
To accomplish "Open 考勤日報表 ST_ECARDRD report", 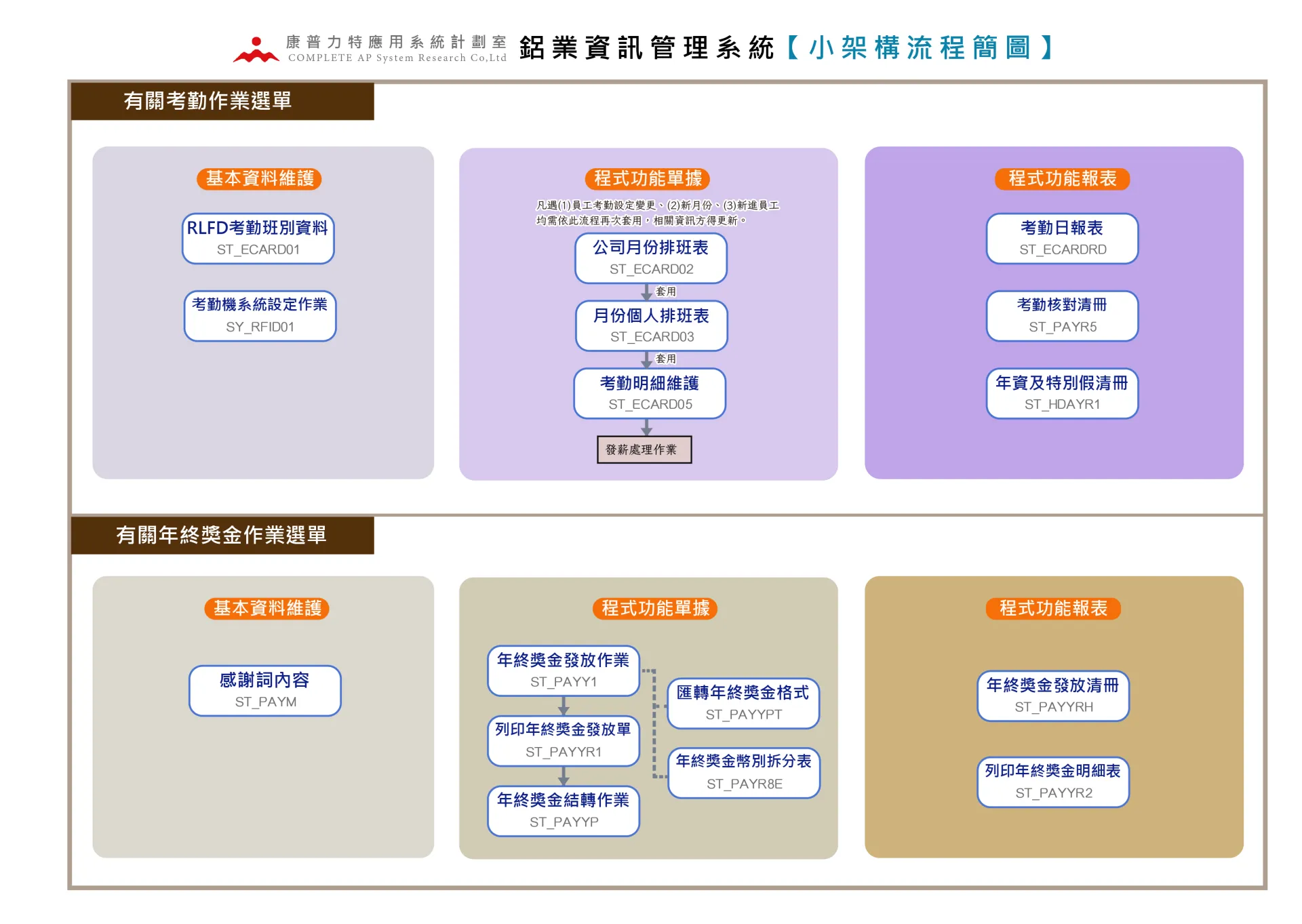I will tap(1062, 239).
